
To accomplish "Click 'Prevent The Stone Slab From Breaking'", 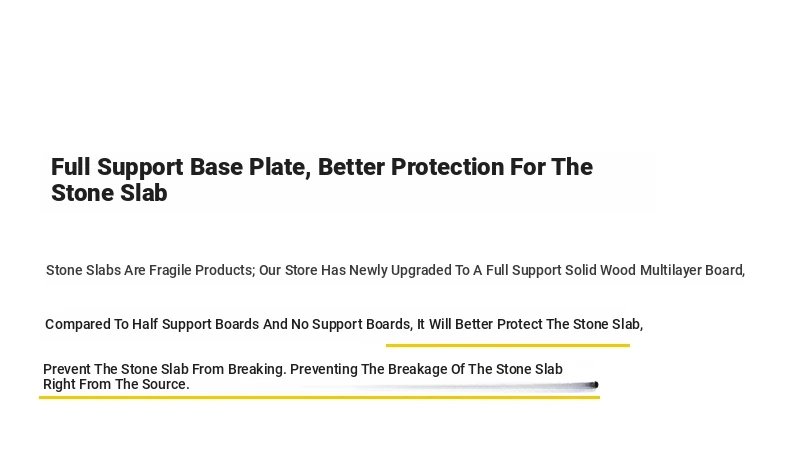I will coord(164,369).
